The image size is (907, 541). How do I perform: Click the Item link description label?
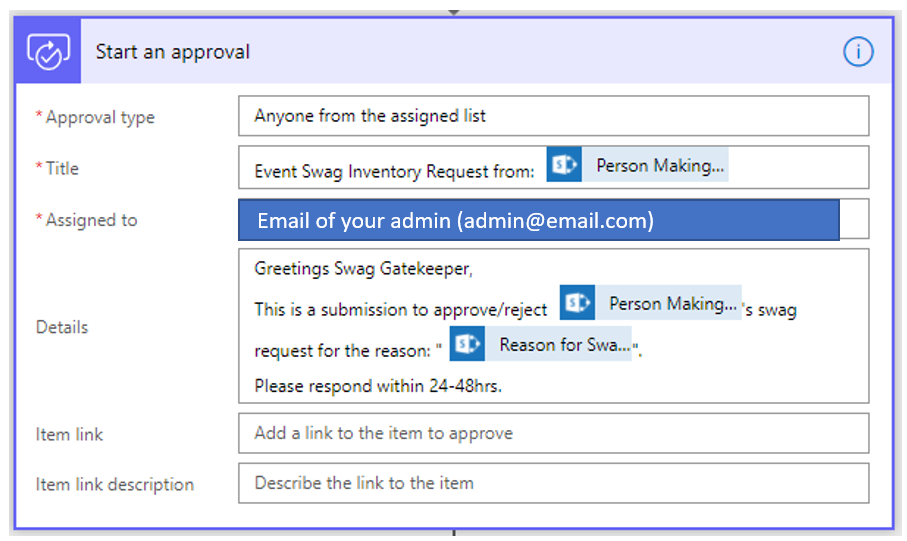(114, 484)
